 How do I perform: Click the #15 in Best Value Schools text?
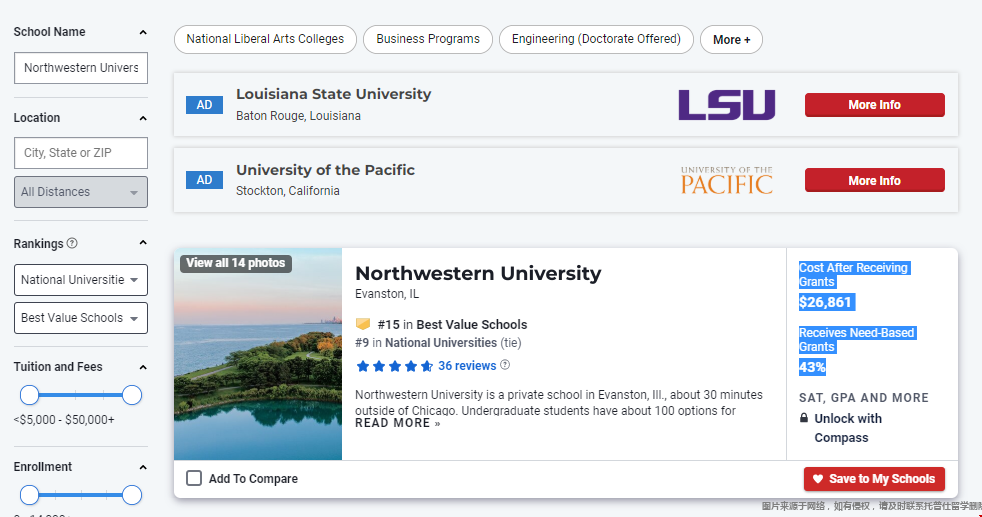click(452, 324)
